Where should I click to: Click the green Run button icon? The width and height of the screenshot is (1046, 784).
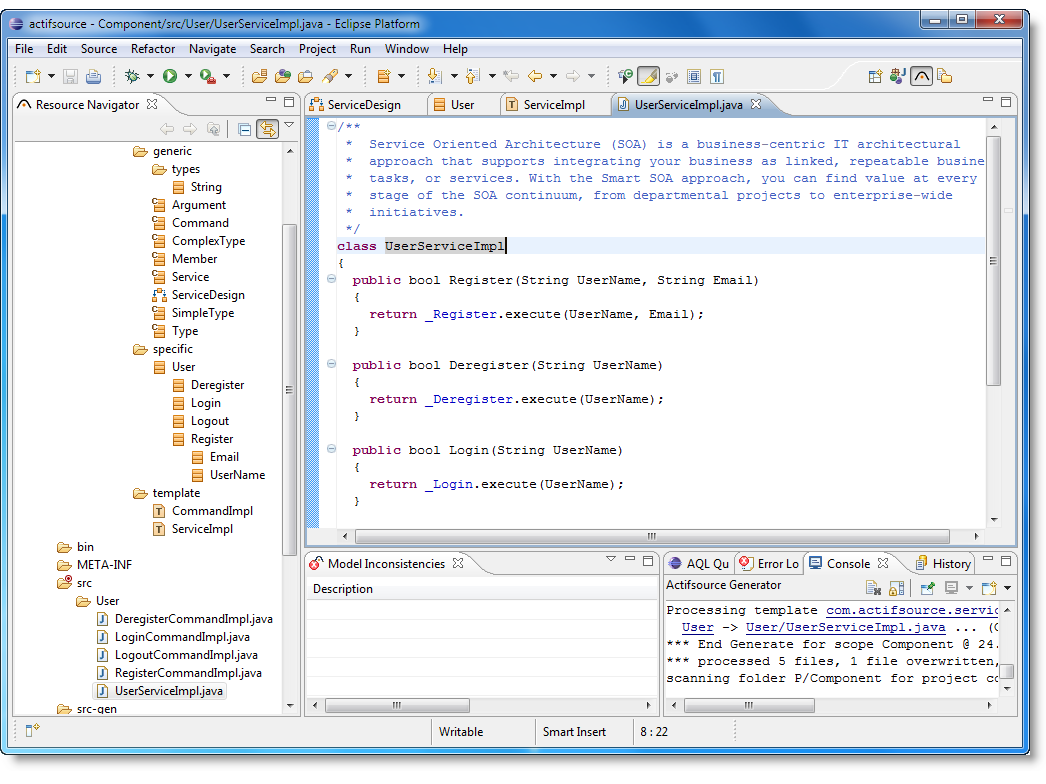pos(170,76)
